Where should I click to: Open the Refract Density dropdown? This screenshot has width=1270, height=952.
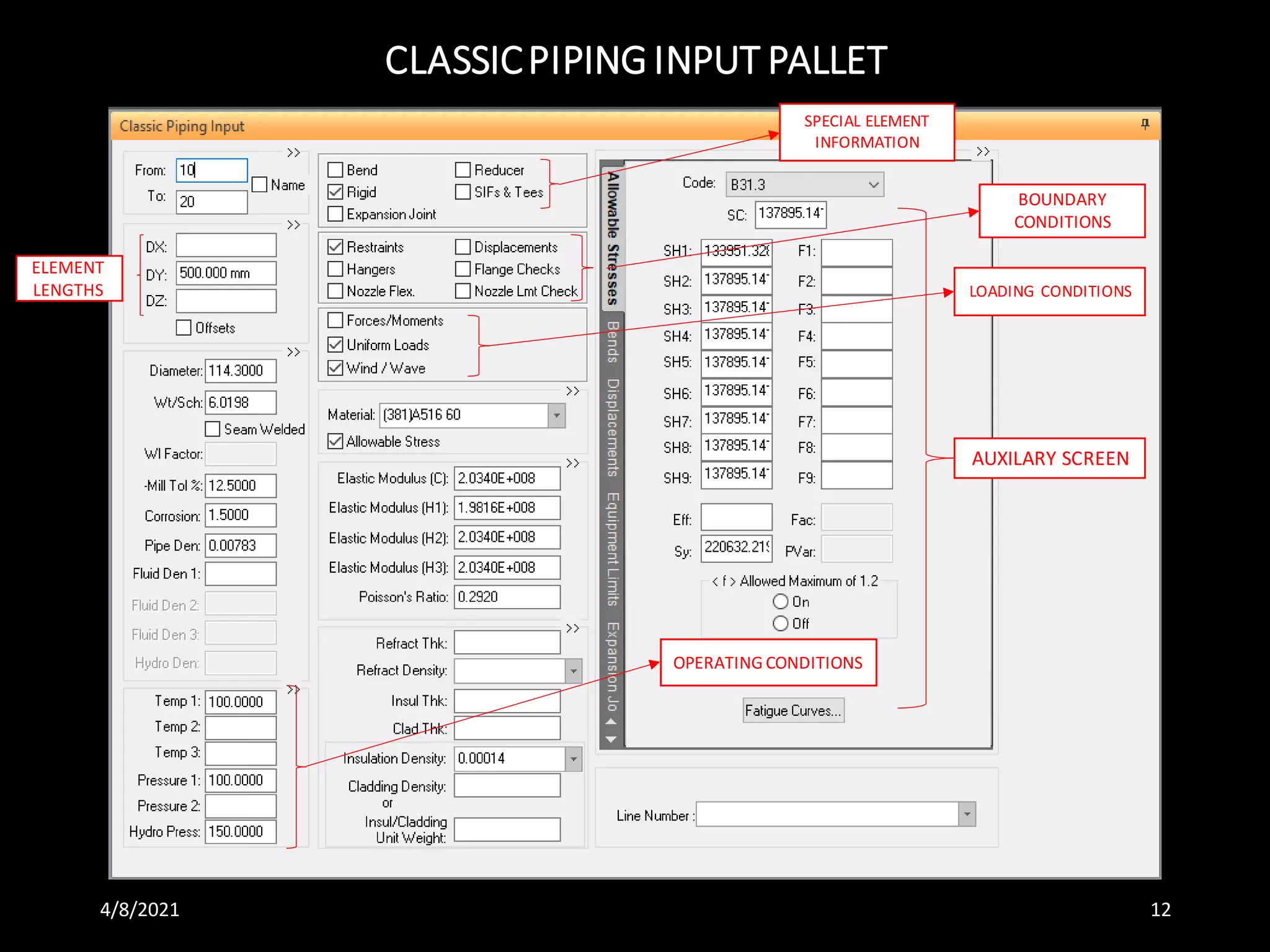pyautogui.click(x=574, y=671)
